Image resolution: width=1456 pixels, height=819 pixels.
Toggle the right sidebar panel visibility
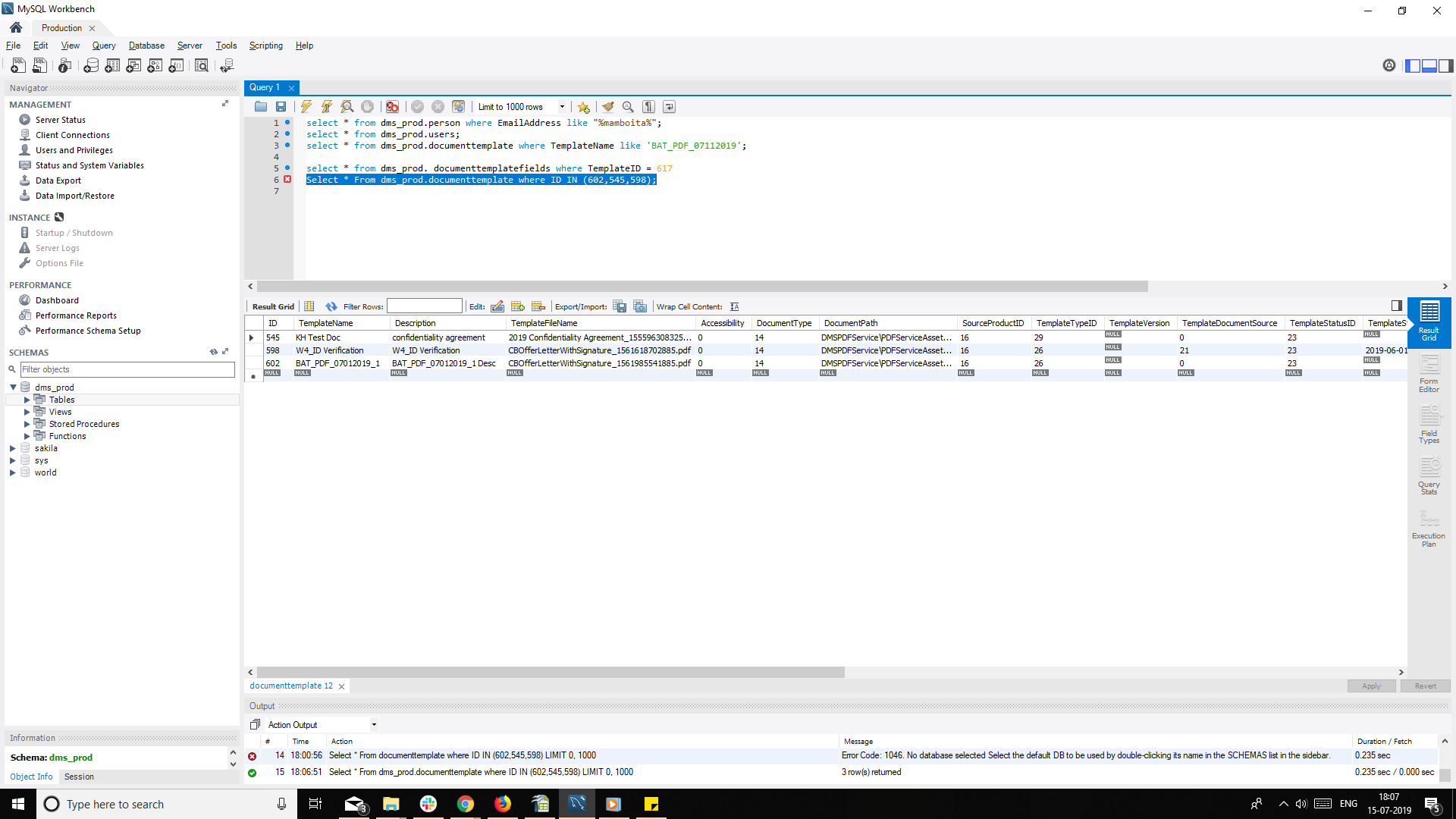[1446, 66]
